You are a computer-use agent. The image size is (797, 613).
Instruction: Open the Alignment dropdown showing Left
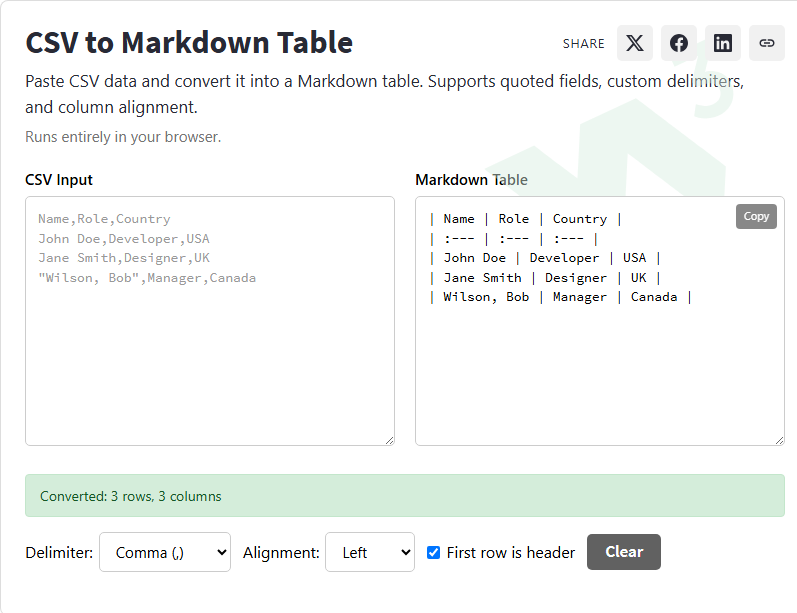[x=370, y=552]
